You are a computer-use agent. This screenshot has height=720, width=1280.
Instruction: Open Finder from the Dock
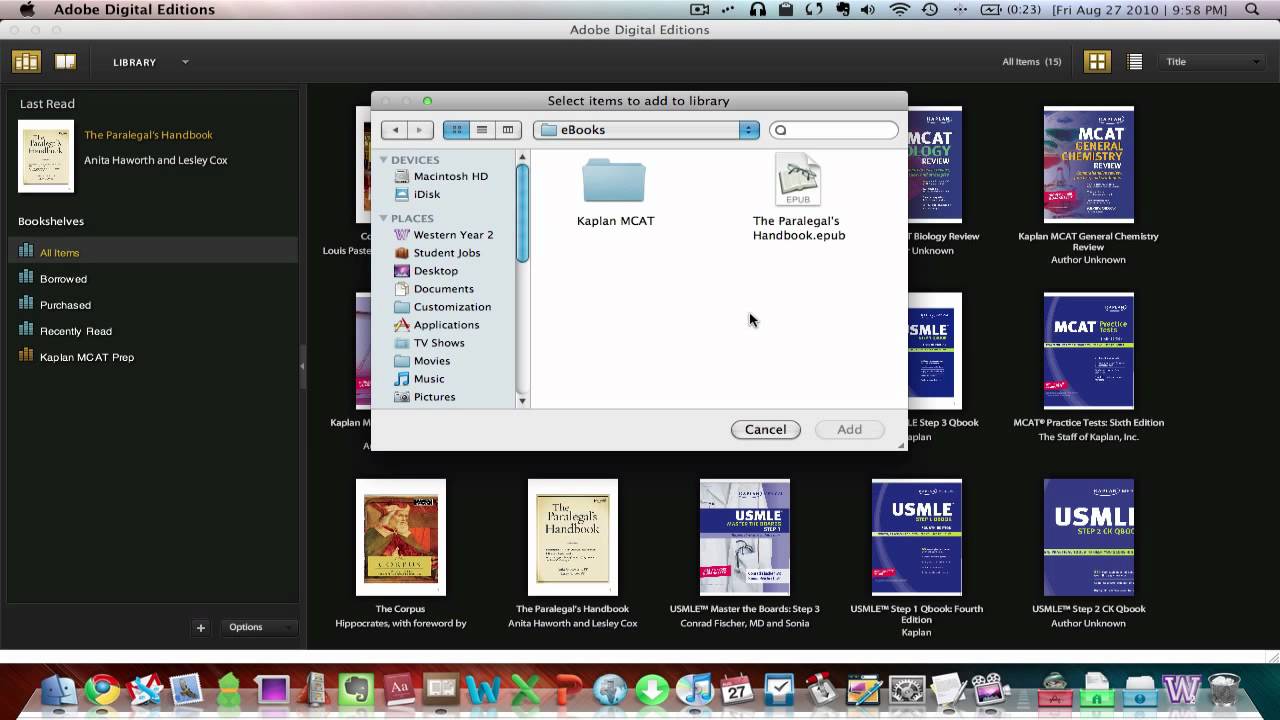[x=59, y=691]
